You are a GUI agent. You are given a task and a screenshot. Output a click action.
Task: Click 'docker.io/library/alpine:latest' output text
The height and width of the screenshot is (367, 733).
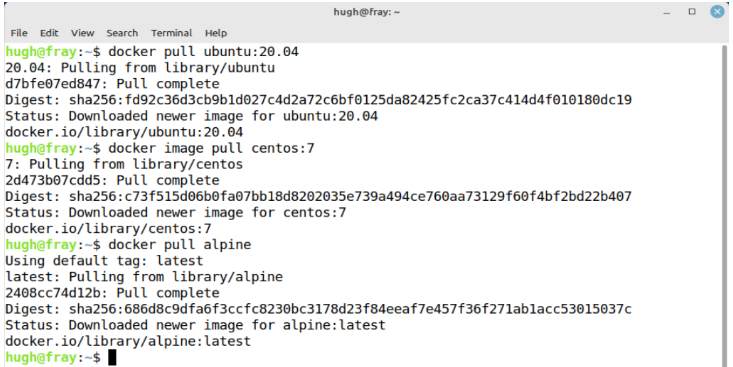pos(128,341)
